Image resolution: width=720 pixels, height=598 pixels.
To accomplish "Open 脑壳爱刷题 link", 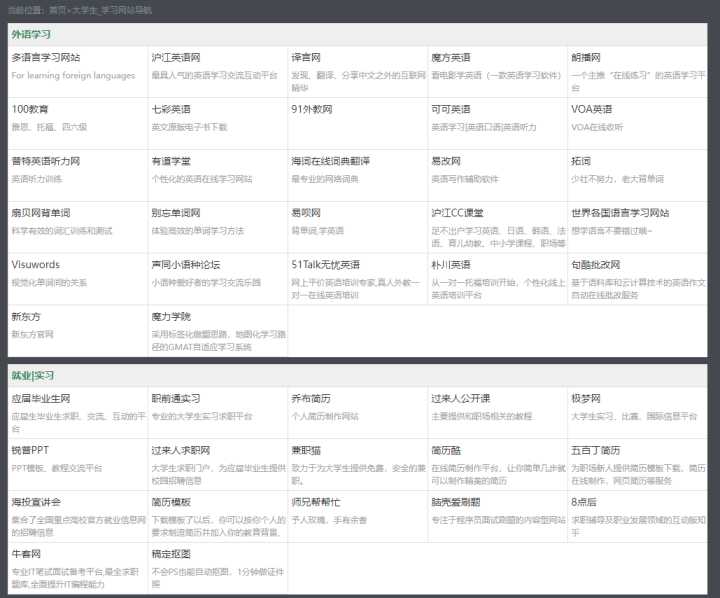I will (456, 502).
